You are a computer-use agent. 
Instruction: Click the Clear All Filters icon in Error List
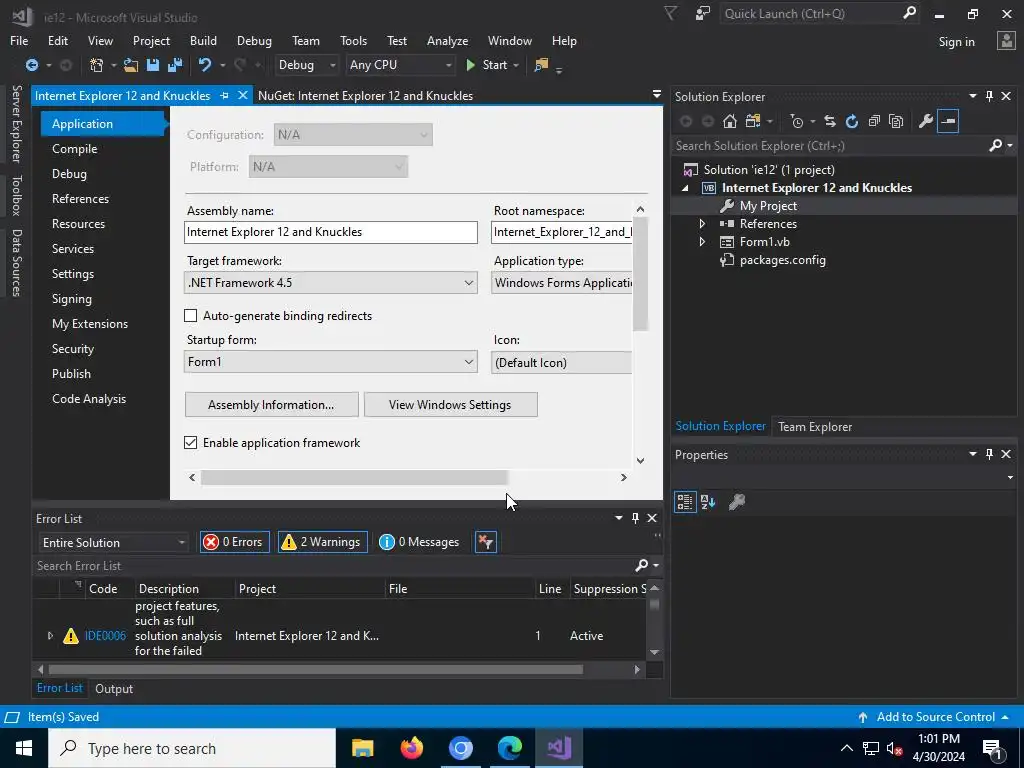[x=486, y=542]
